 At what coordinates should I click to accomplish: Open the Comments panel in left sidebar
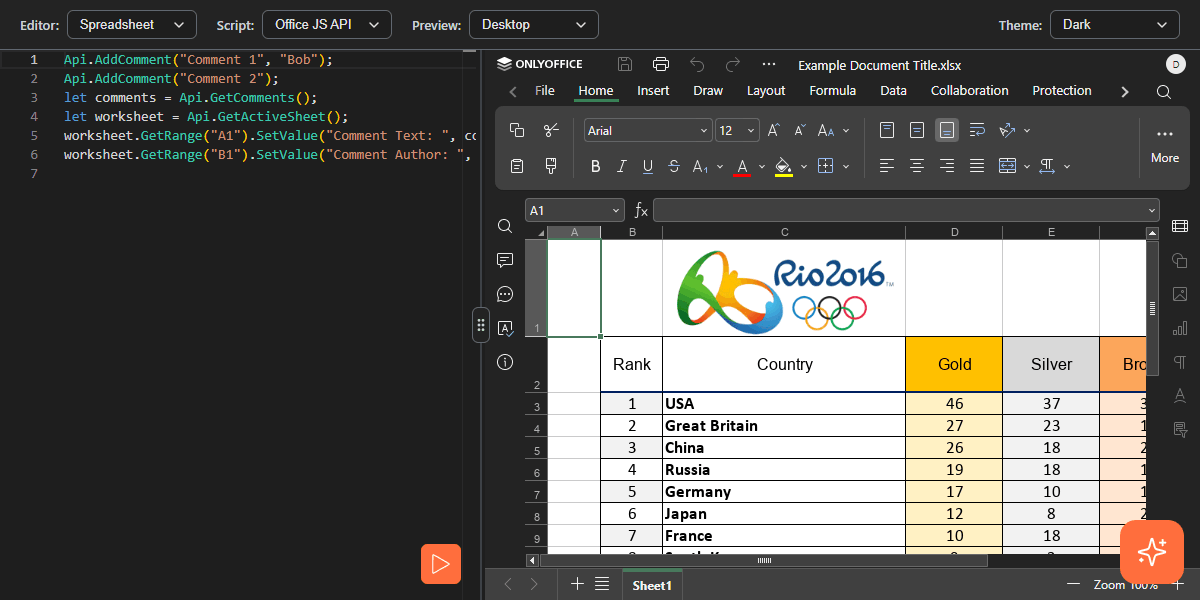coord(505,260)
